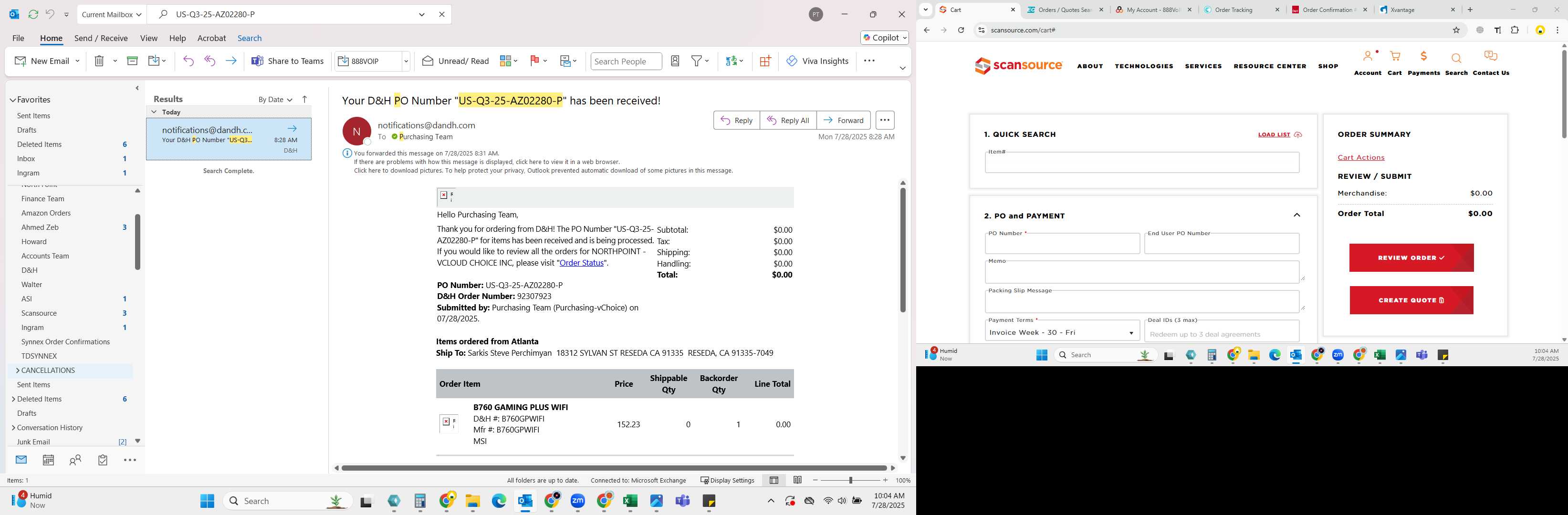Open the Categorize colored squares icon

coord(505,61)
